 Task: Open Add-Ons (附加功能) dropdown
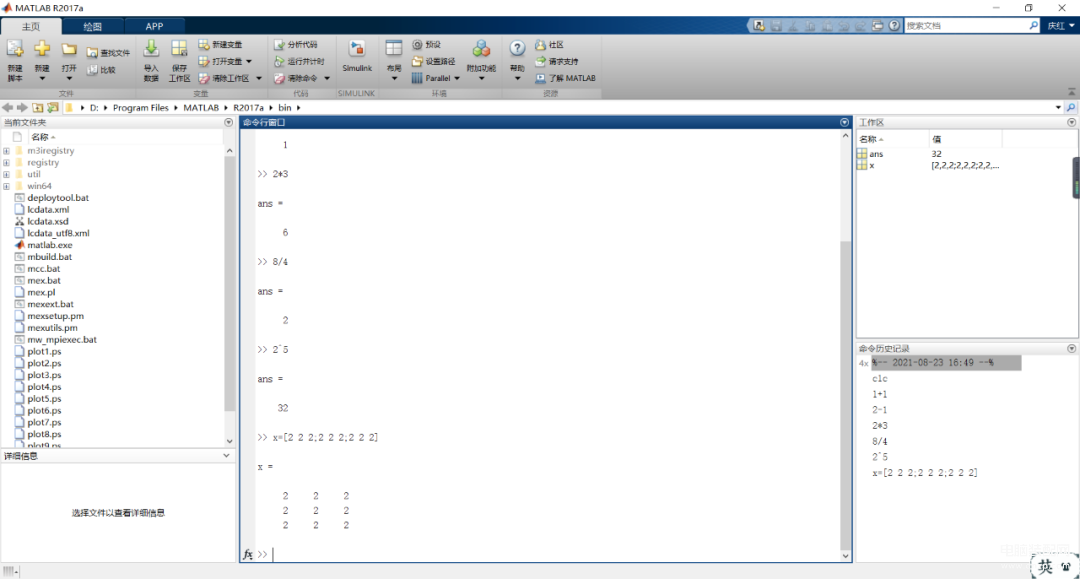(x=481, y=78)
